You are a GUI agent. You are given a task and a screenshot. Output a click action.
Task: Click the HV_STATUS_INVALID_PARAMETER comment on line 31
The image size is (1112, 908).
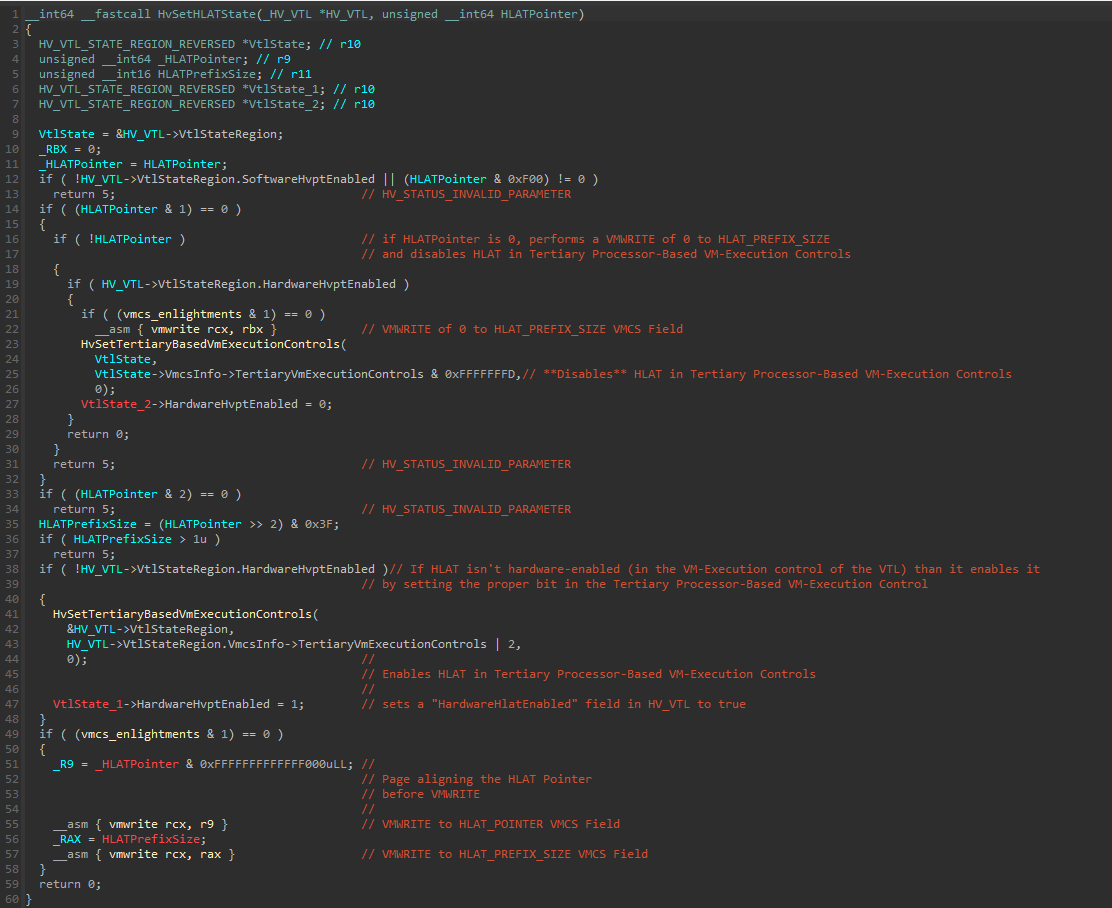click(x=466, y=464)
